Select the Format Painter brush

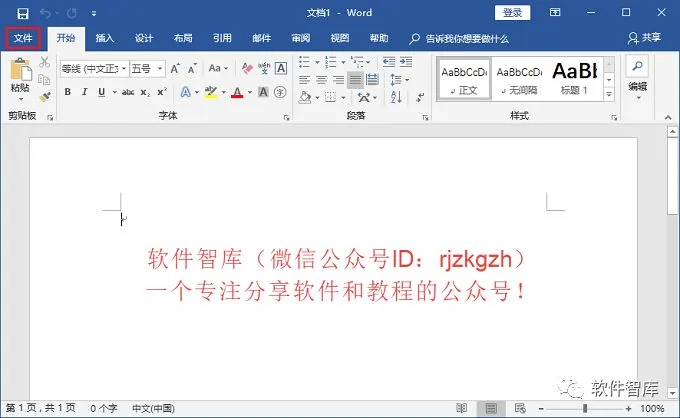coord(44,97)
